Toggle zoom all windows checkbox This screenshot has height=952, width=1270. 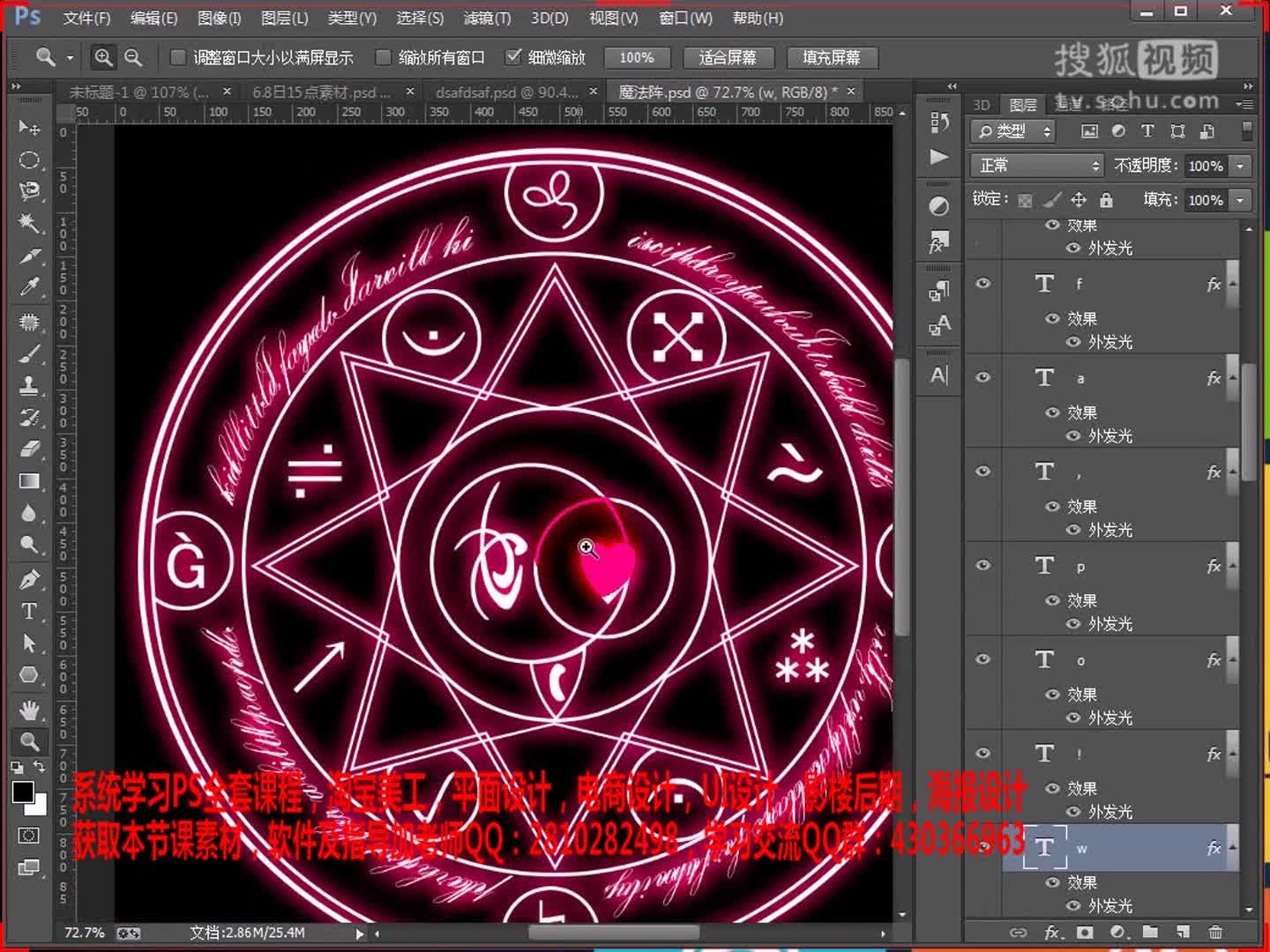pos(383,57)
